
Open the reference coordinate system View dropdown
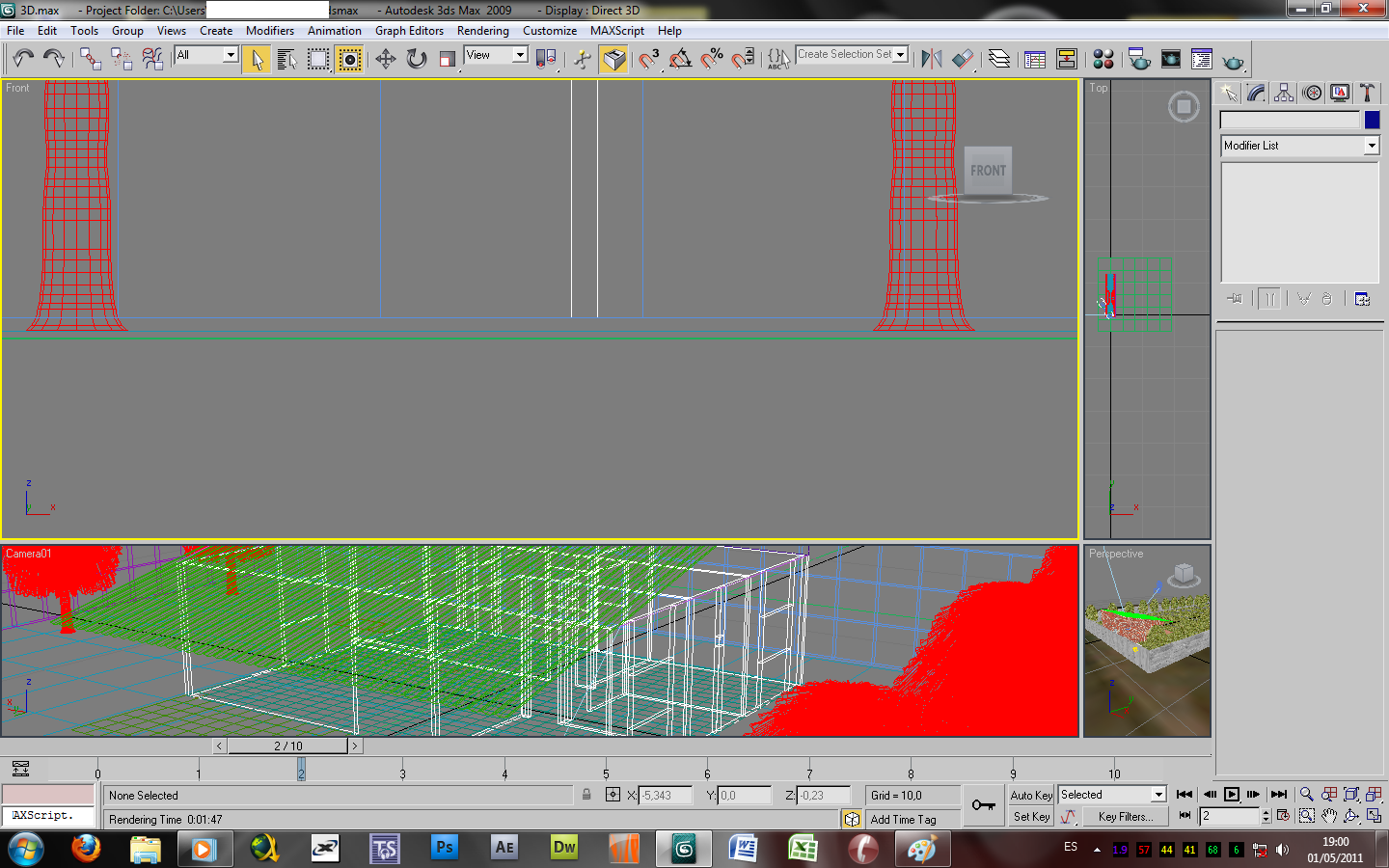point(496,55)
